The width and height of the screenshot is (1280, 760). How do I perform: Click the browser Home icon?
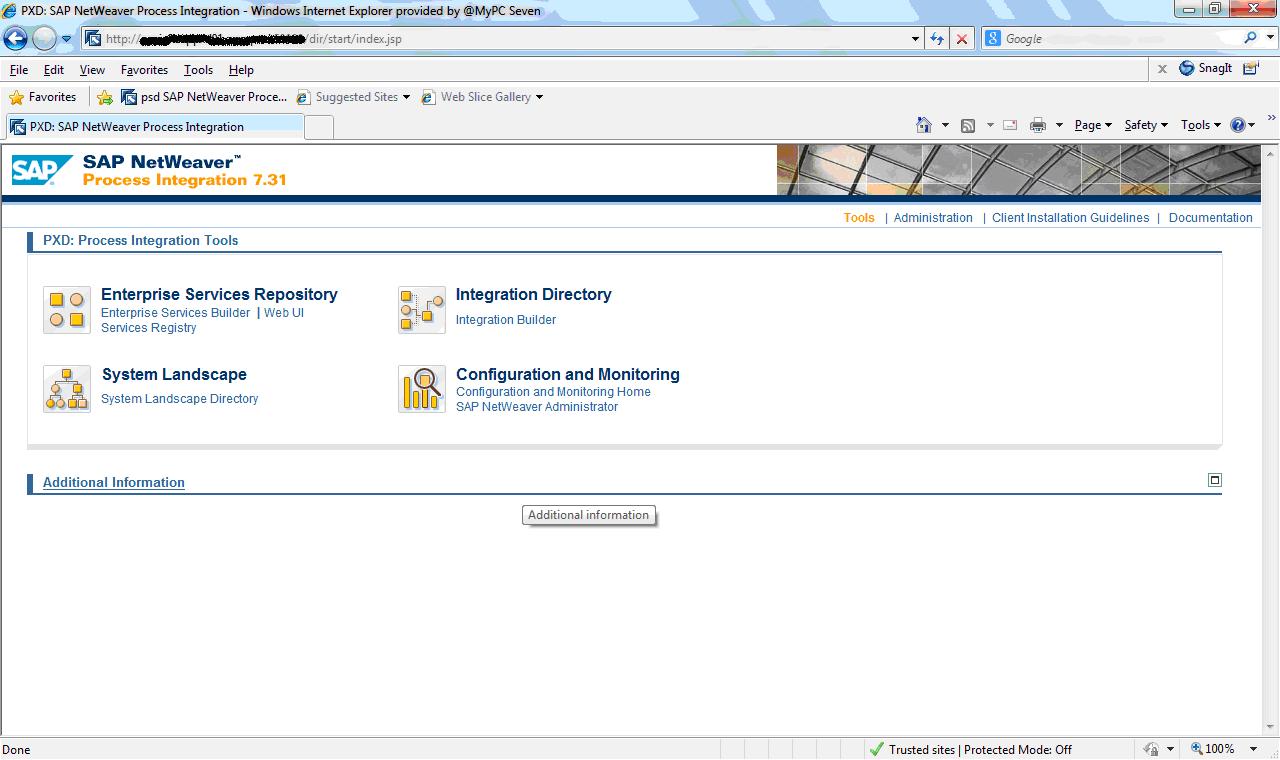[x=924, y=125]
